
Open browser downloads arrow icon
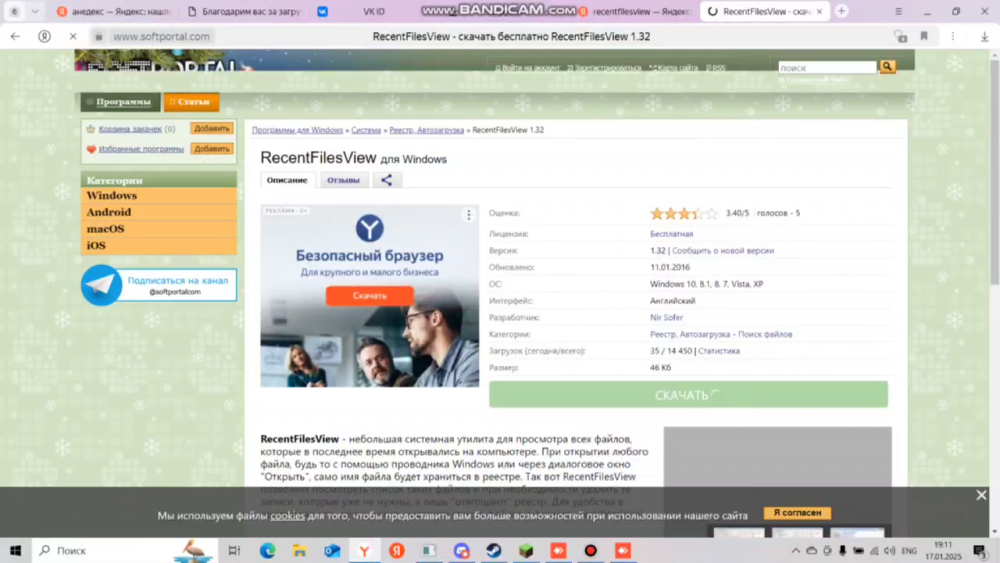pos(985,37)
